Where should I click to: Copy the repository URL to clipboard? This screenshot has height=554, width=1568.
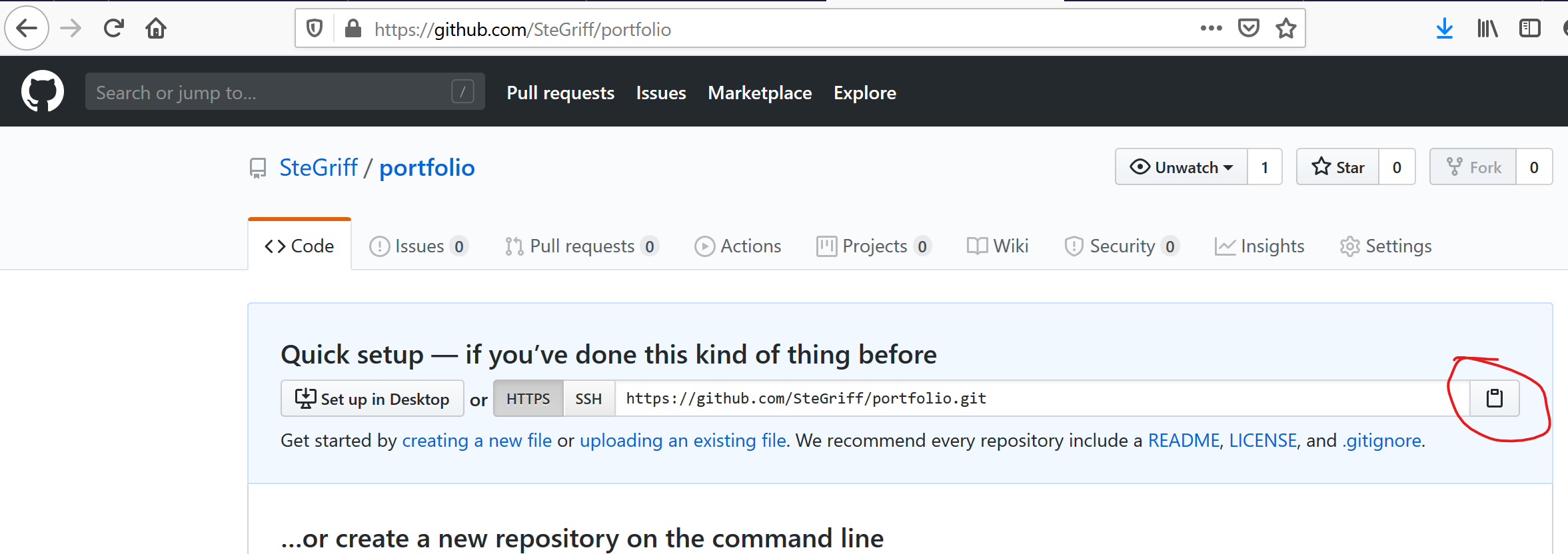click(x=1494, y=398)
